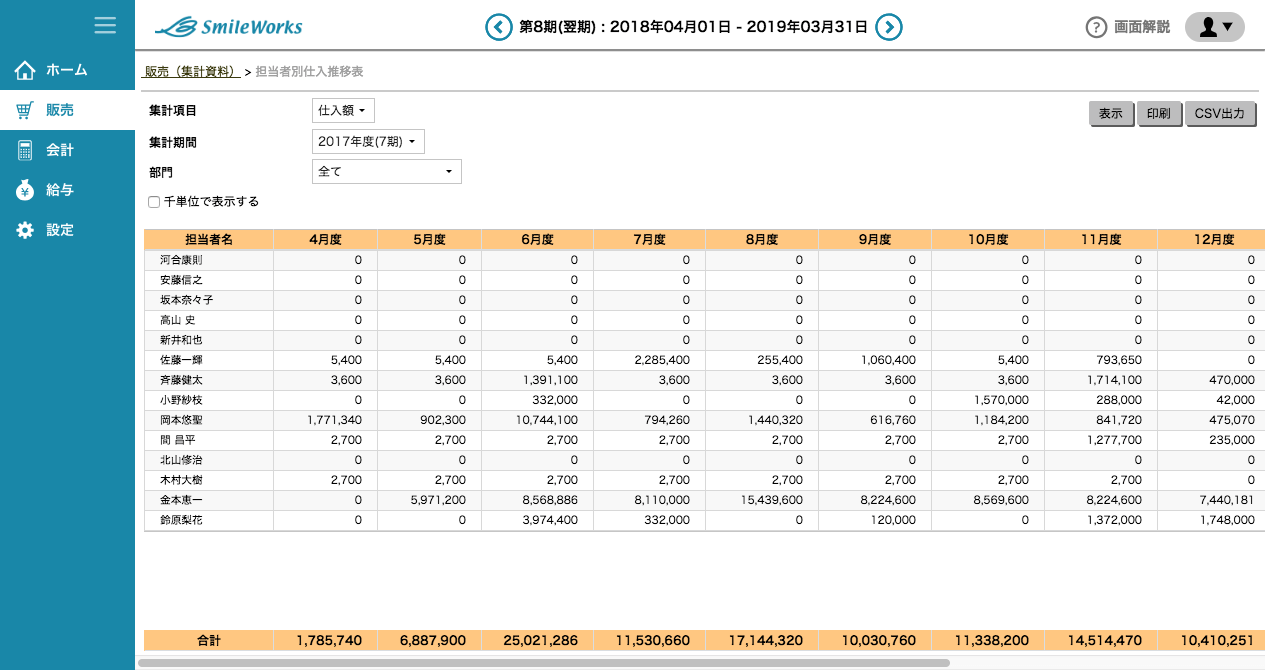Click the value 1,277,700 for 間 昌平
Screen dimensions: 1265x670
pos(1112,440)
